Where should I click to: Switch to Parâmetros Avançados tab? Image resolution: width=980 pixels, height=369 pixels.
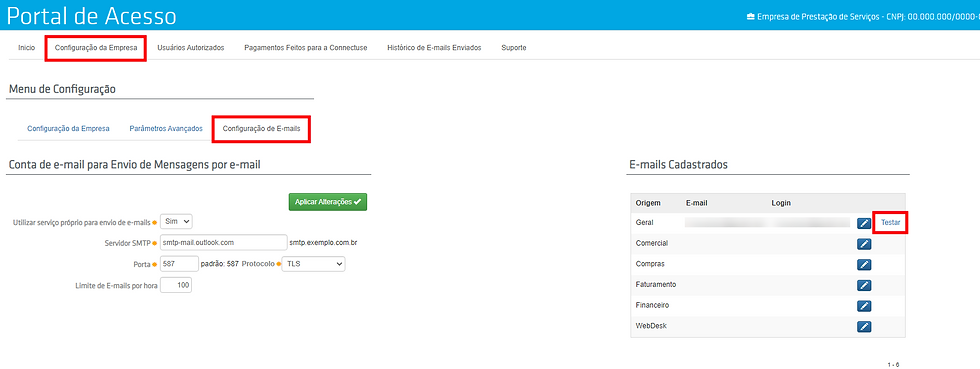[166, 128]
